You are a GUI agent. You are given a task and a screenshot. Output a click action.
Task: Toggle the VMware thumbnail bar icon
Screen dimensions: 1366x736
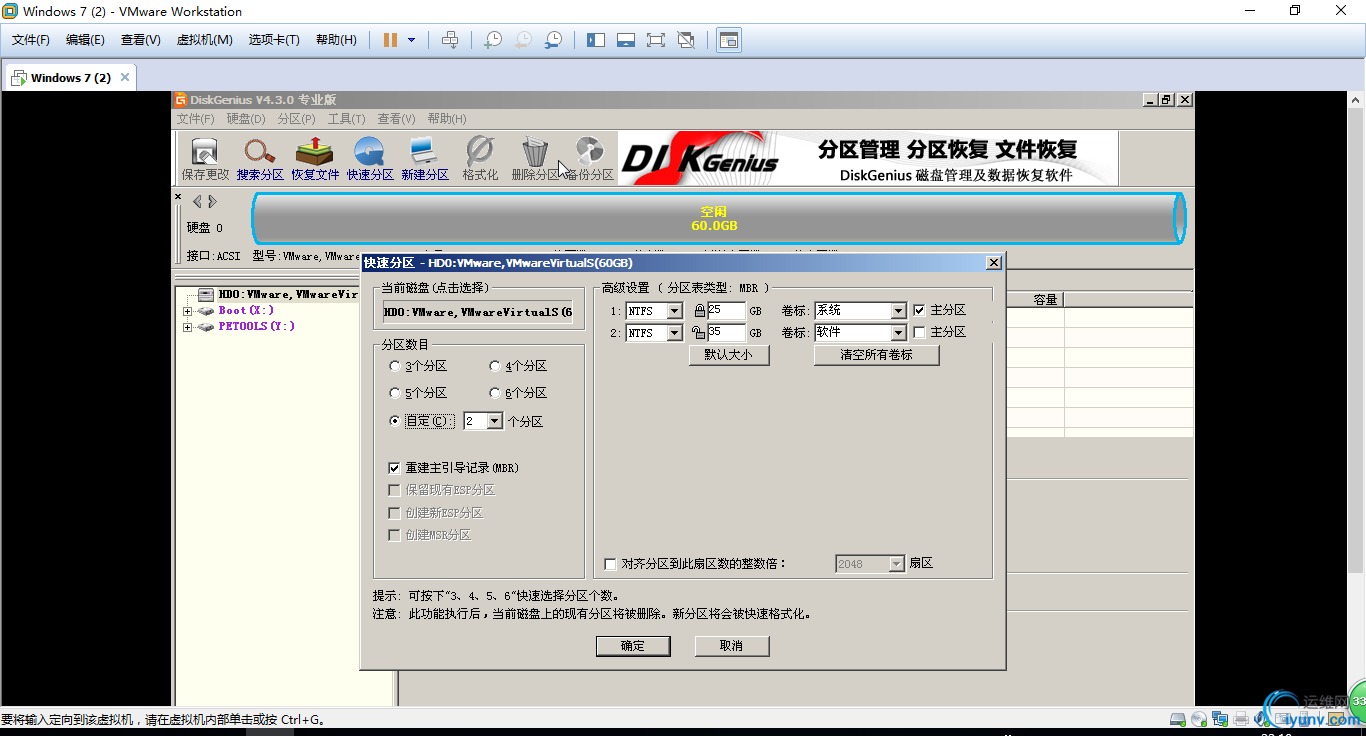(x=626, y=40)
